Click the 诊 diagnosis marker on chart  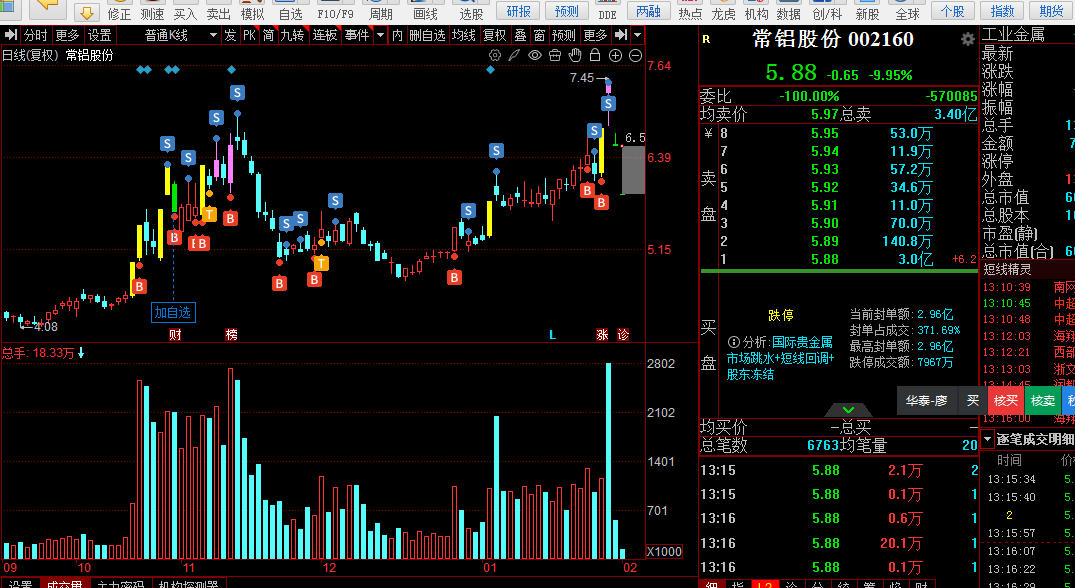[x=623, y=334]
